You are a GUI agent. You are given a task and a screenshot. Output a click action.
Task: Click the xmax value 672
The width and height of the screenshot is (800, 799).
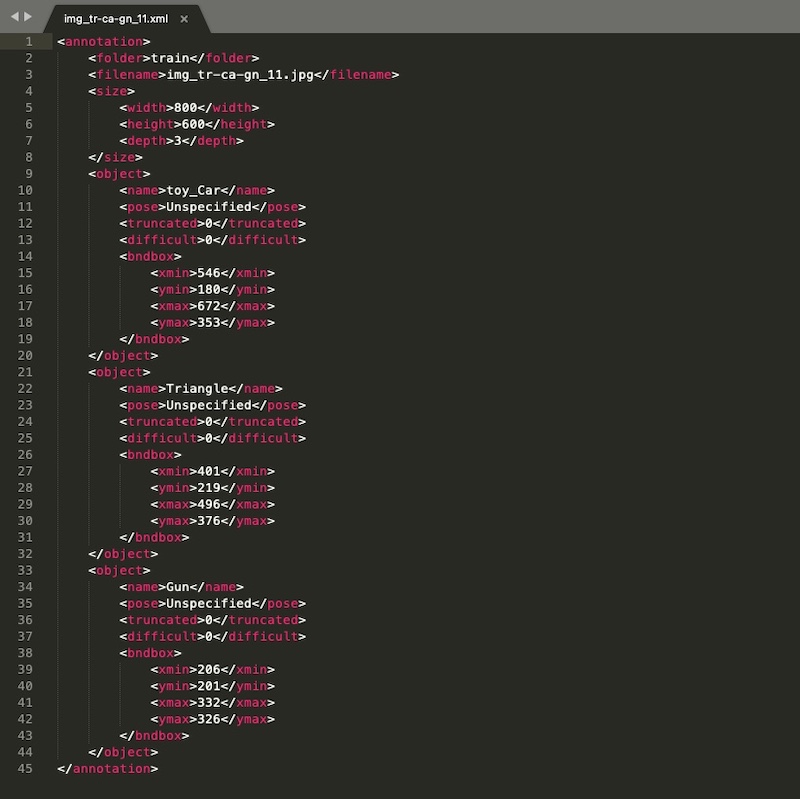pos(209,306)
